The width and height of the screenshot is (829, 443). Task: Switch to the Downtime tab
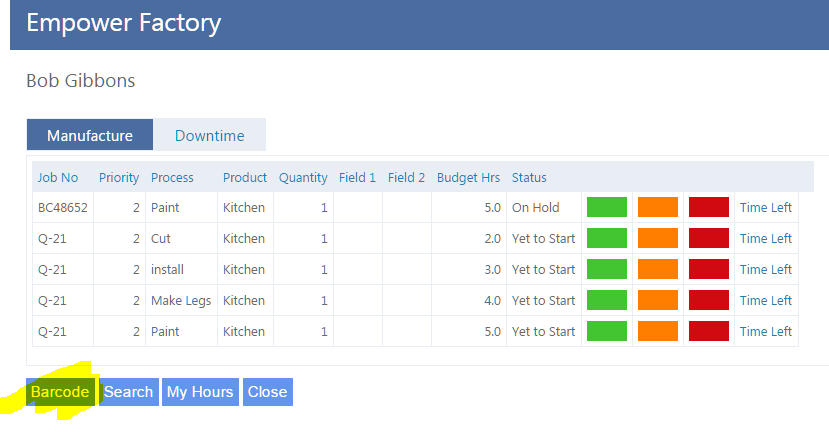tap(209, 136)
